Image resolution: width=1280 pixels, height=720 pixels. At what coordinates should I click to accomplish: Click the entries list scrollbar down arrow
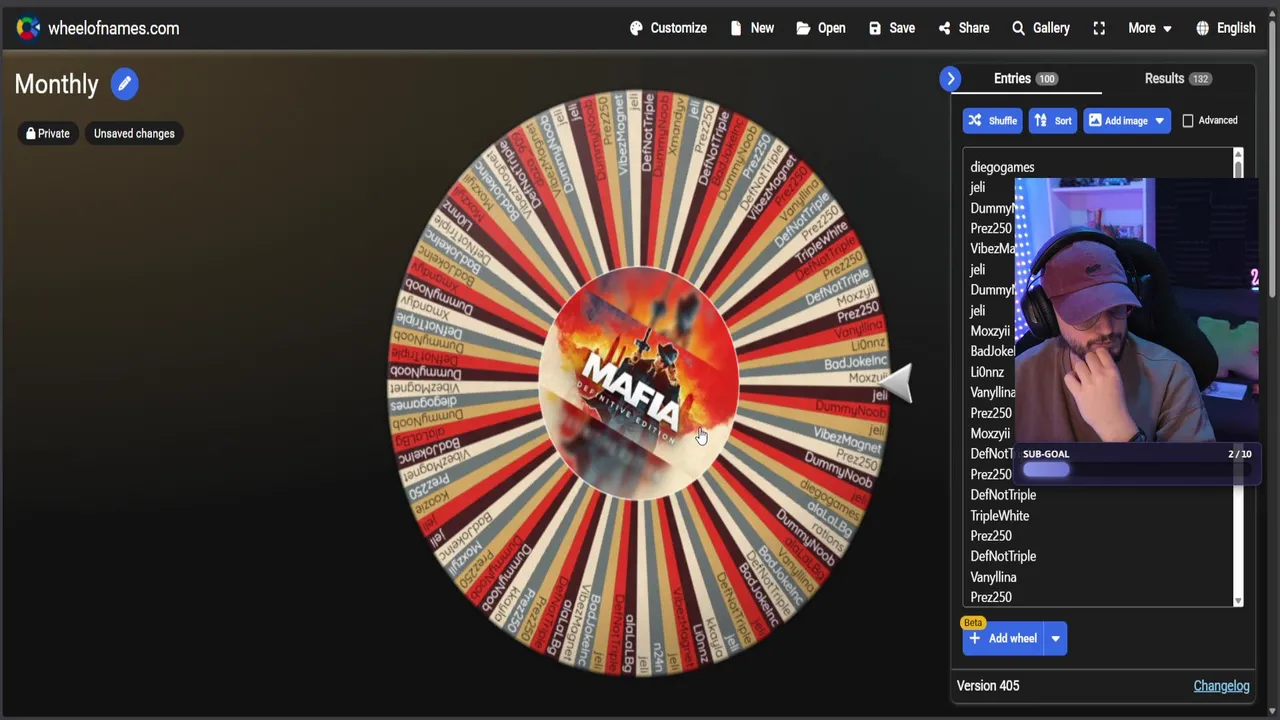point(1238,600)
